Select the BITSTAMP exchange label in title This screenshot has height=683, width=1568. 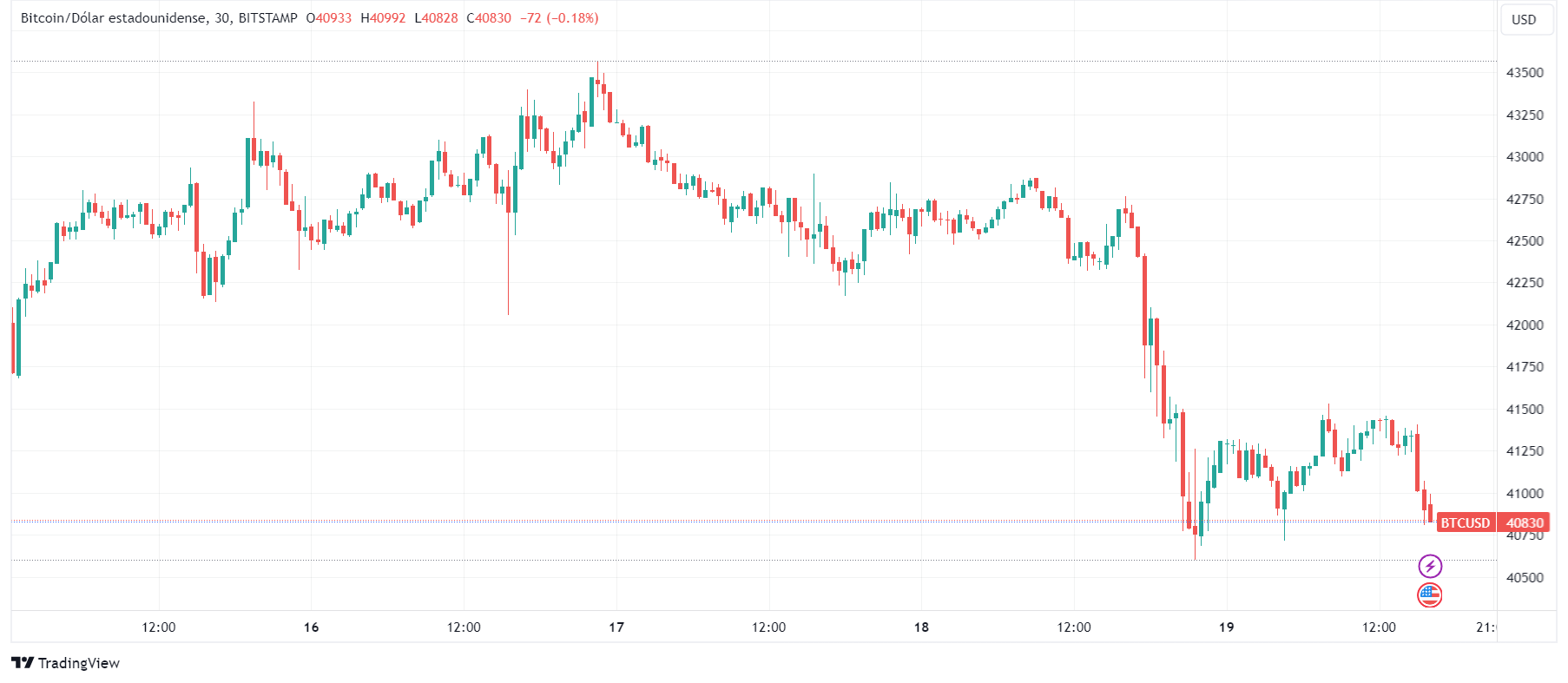coord(267,18)
